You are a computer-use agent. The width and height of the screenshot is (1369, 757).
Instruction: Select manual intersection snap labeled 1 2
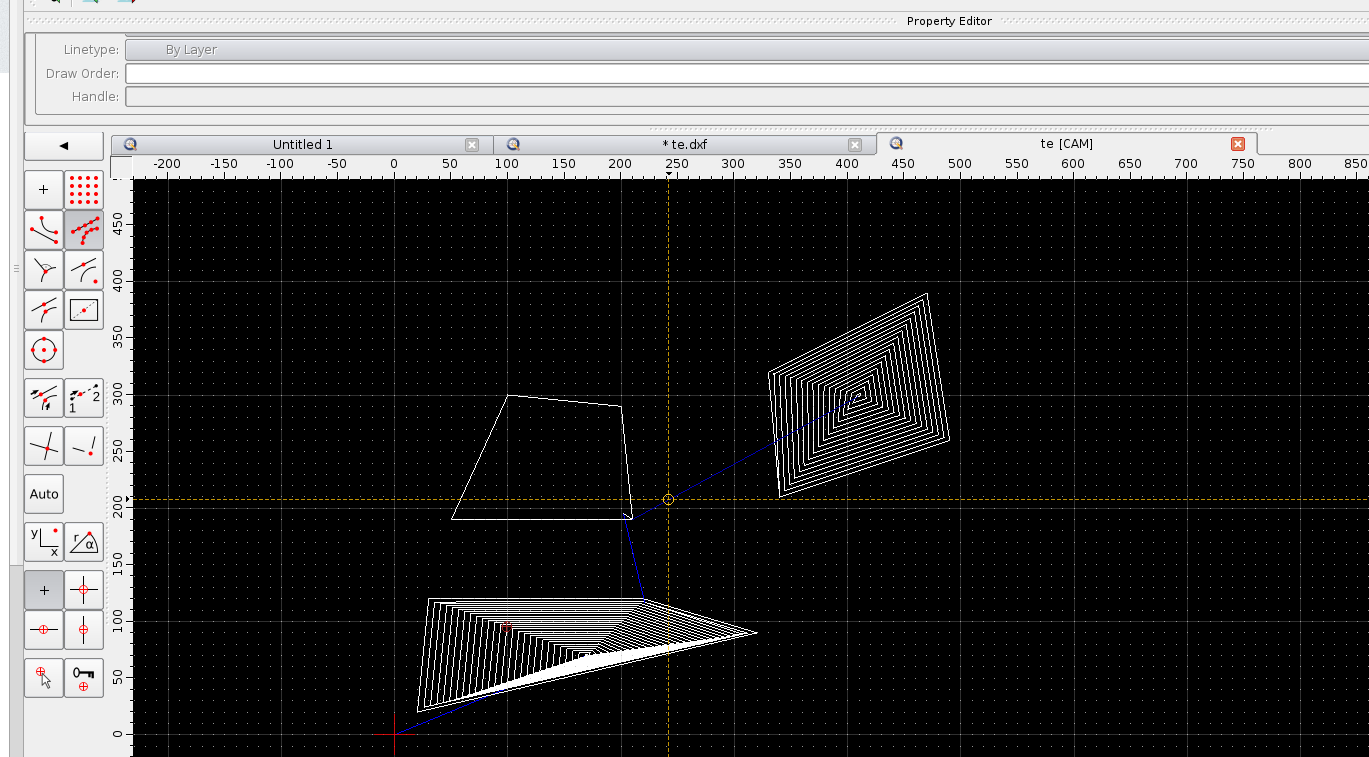click(84, 398)
